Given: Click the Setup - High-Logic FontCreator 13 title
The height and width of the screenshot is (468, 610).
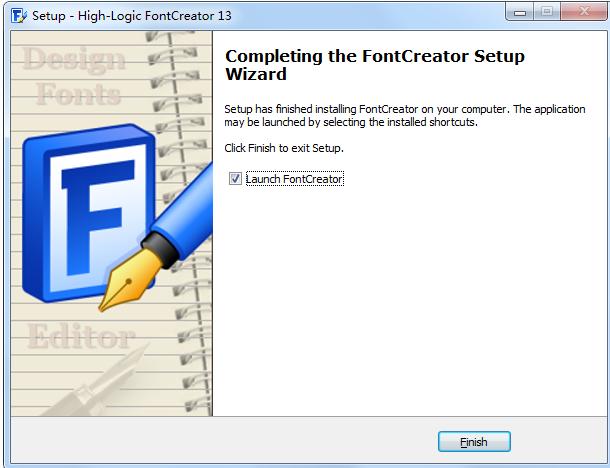Looking at the screenshot, I should click(x=131, y=16).
